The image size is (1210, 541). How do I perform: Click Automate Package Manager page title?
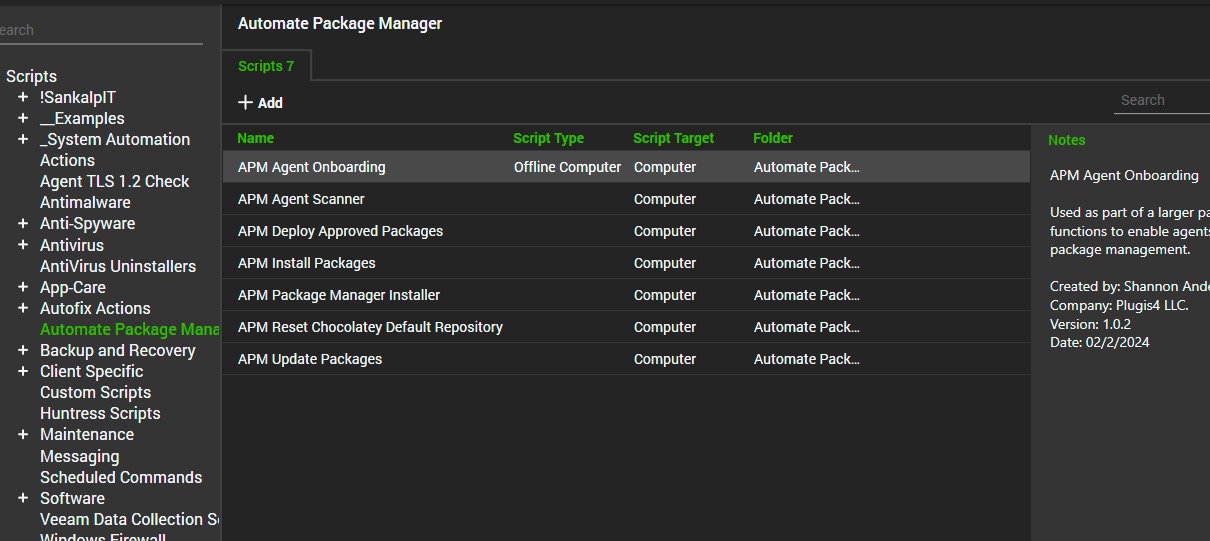click(340, 23)
